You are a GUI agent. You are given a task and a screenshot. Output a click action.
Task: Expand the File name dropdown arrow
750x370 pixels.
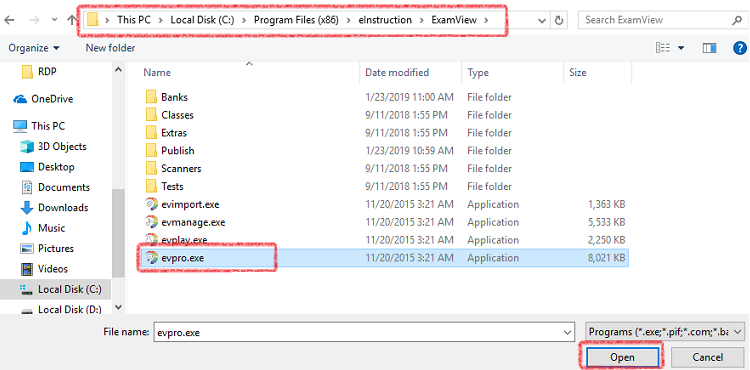point(568,332)
